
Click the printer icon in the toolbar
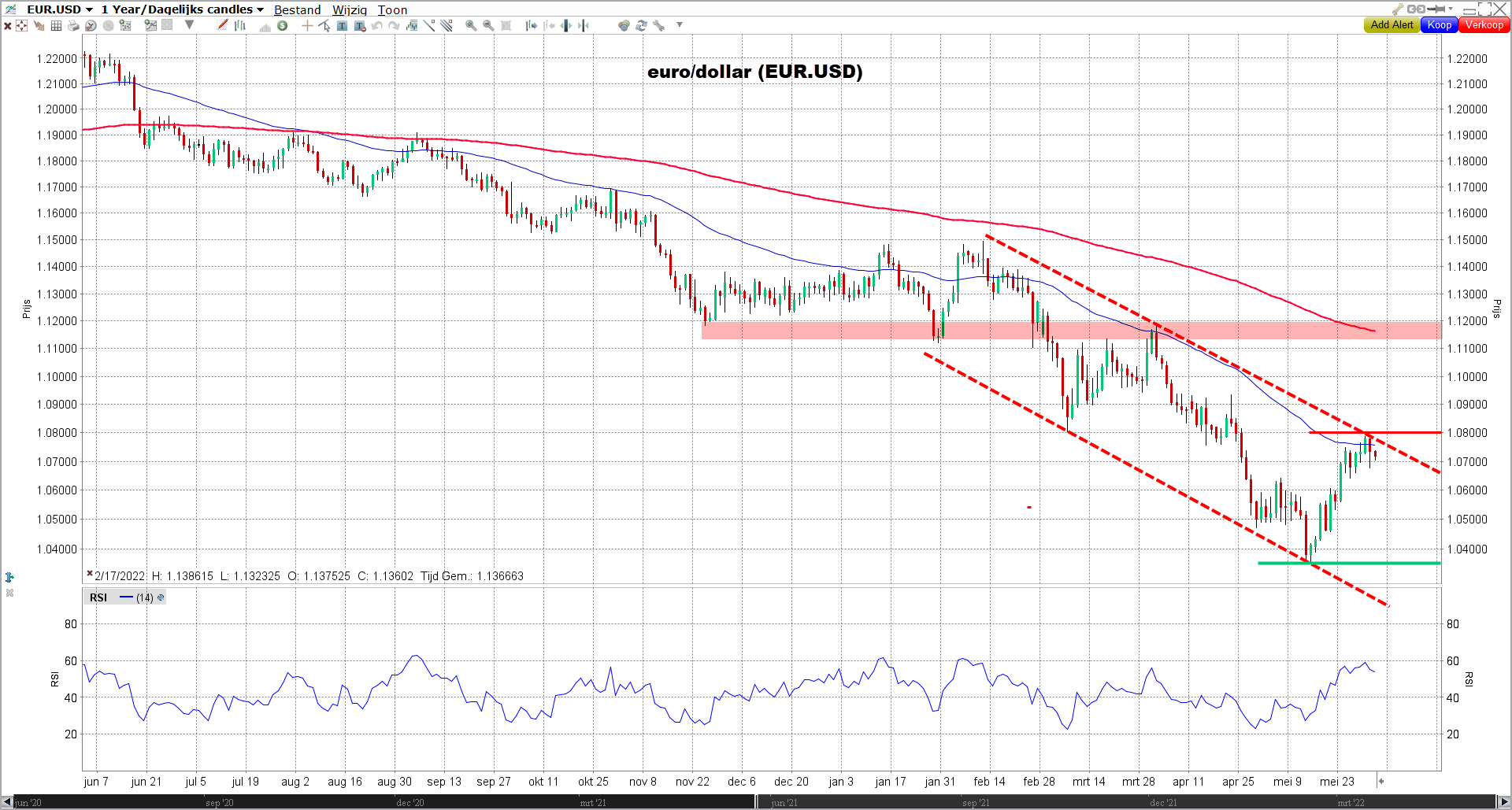(73, 26)
